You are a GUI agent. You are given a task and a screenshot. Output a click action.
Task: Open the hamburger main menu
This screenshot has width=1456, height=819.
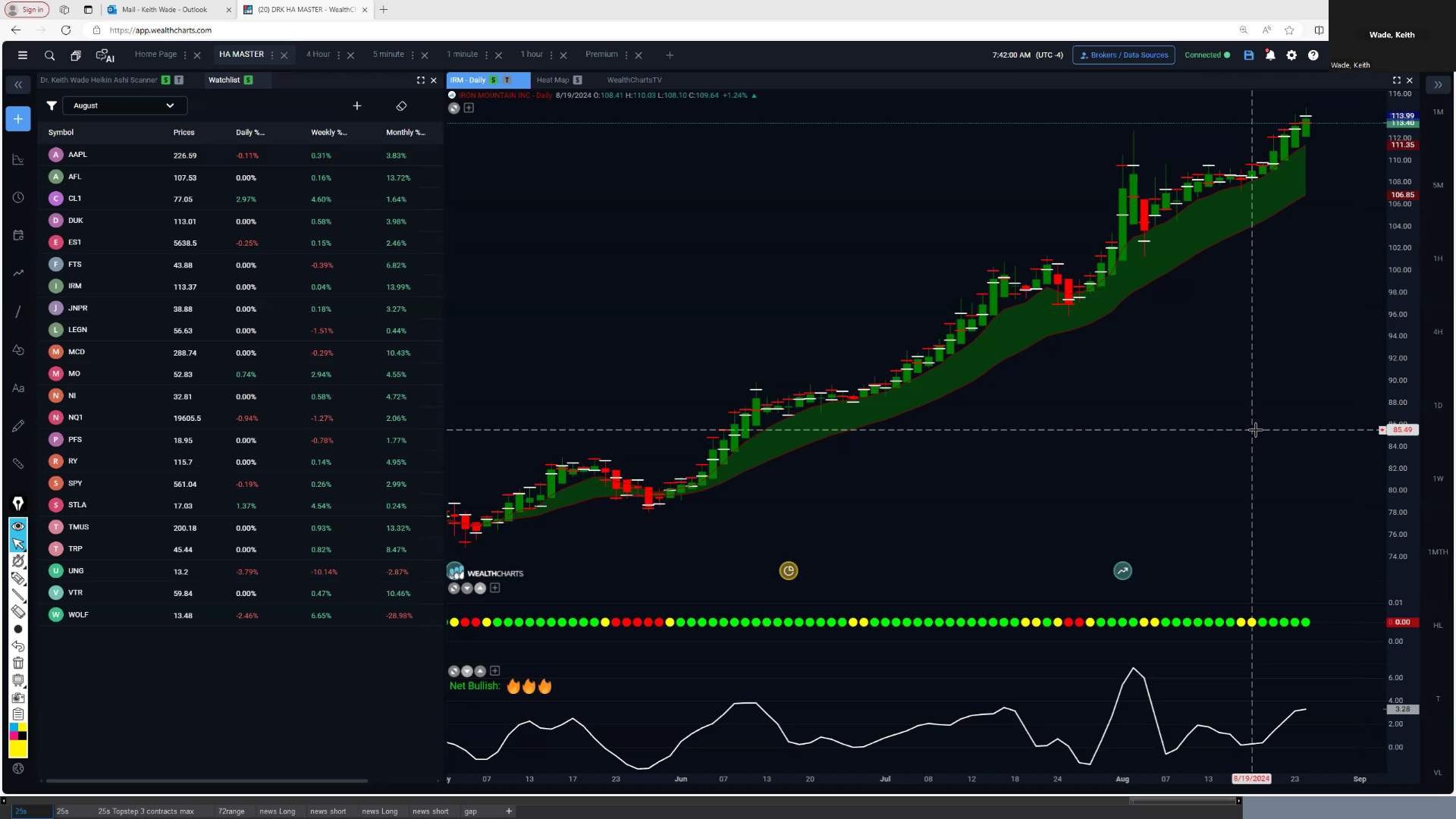pos(23,55)
